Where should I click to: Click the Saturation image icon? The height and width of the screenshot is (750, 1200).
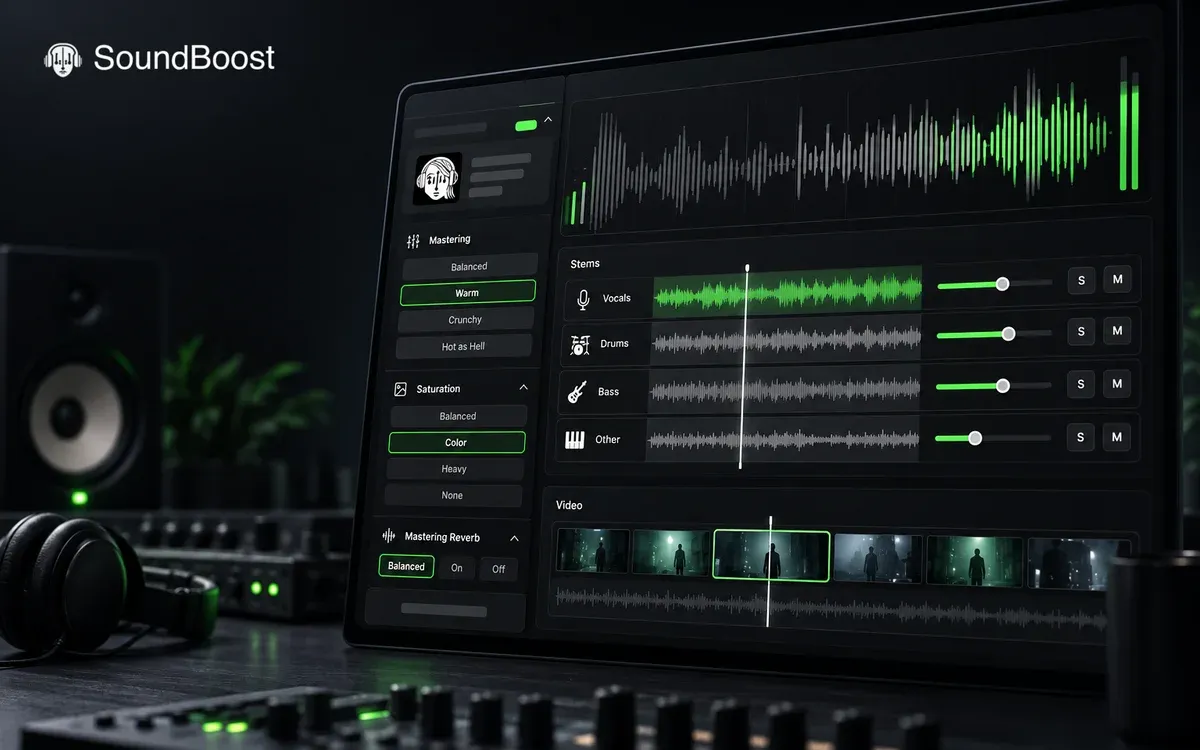click(400, 389)
